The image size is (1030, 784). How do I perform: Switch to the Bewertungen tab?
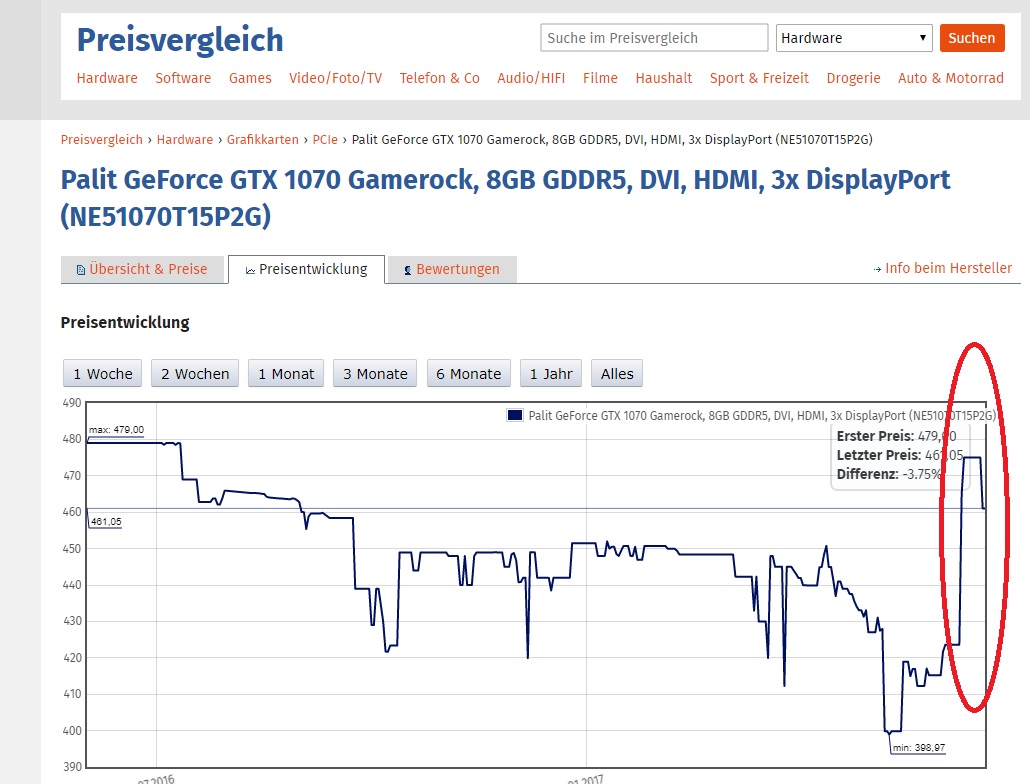coord(452,269)
